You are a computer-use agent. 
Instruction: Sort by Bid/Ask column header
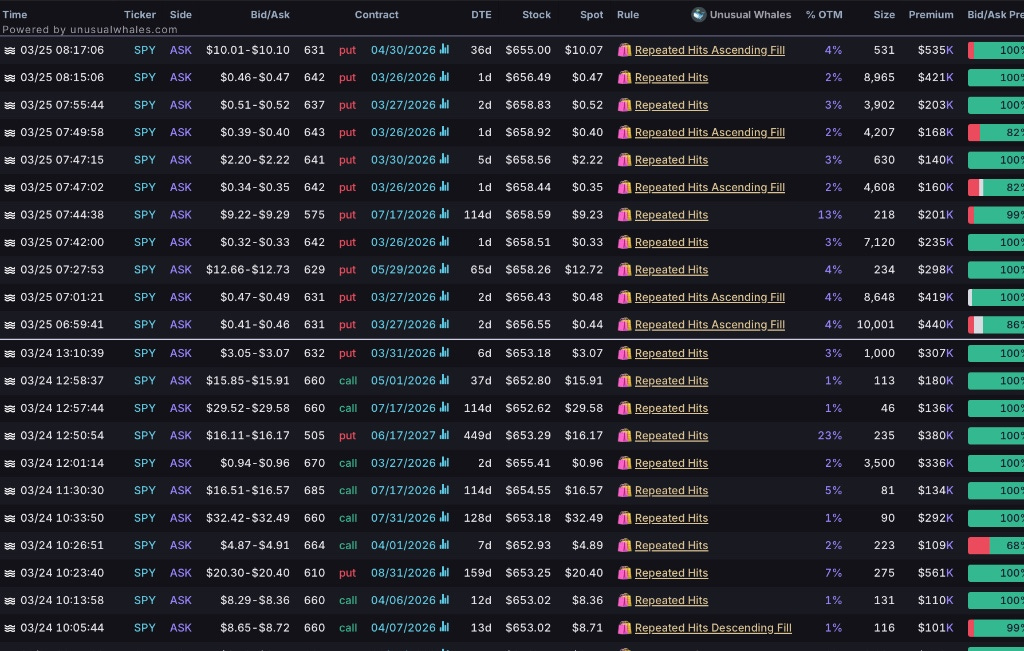(270, 14)
